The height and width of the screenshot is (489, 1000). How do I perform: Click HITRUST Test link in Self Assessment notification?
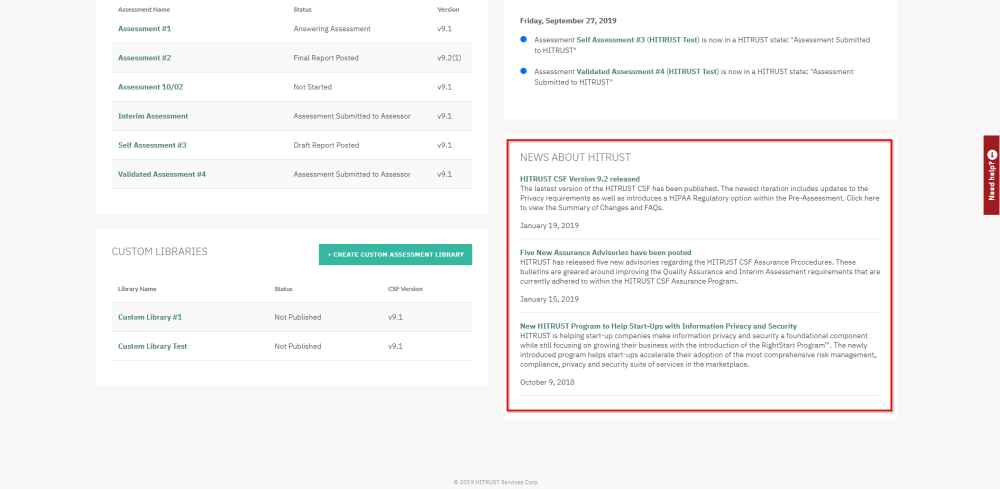point(675,40)
